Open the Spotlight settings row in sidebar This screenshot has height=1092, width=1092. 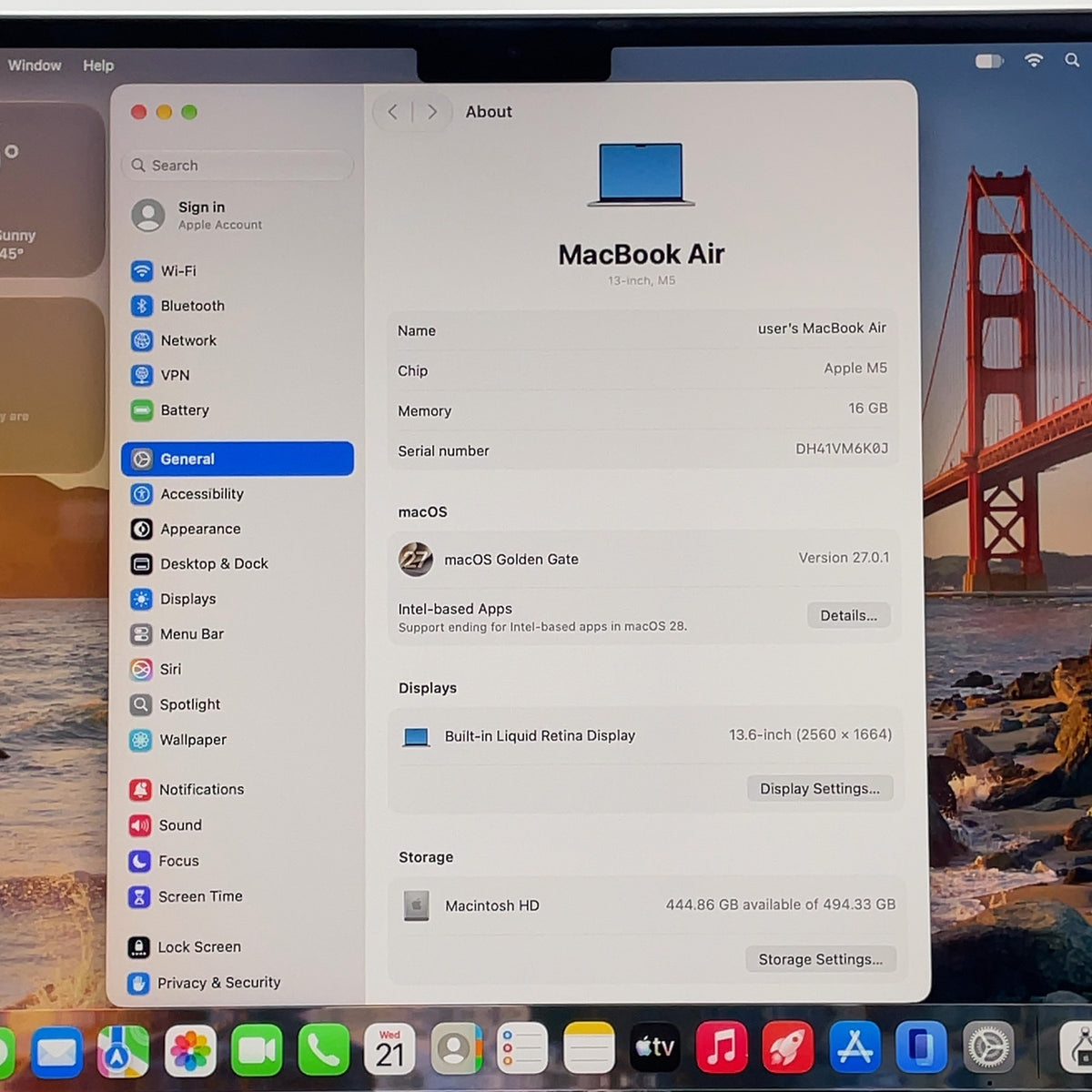click(237, 704)
